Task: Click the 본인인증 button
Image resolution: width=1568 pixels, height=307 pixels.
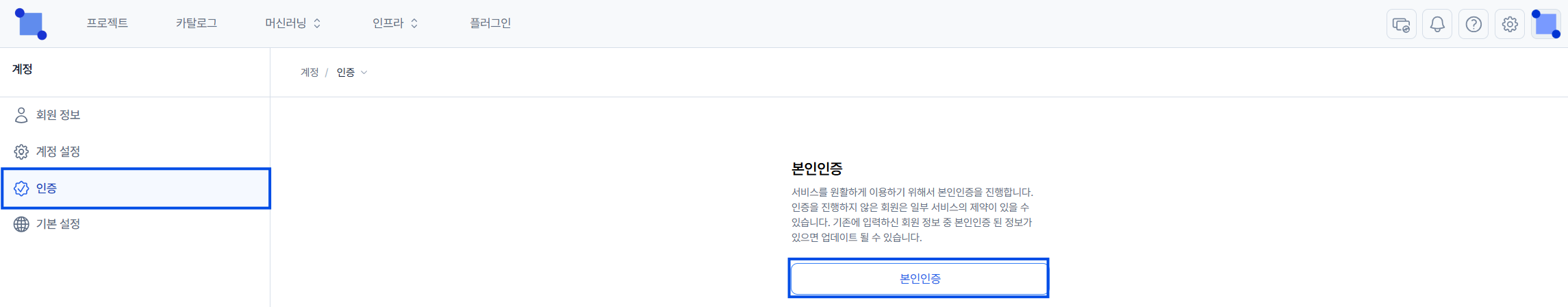Action: coord(918,278)
